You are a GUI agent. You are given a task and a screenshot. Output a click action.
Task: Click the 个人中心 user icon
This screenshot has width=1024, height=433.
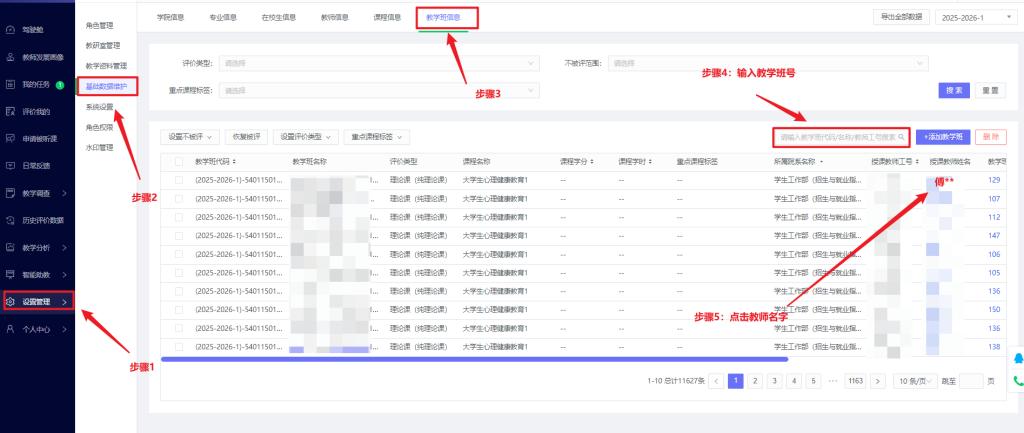click(10, 328)
